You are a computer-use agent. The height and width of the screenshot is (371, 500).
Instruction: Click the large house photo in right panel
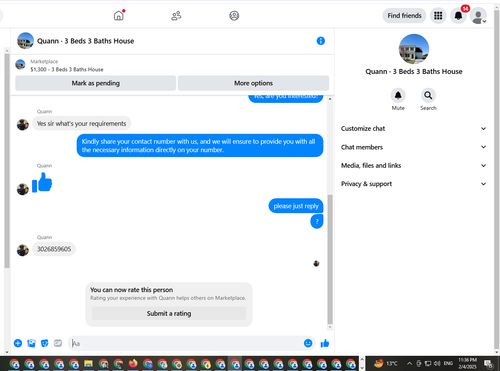tap(414, 49)
